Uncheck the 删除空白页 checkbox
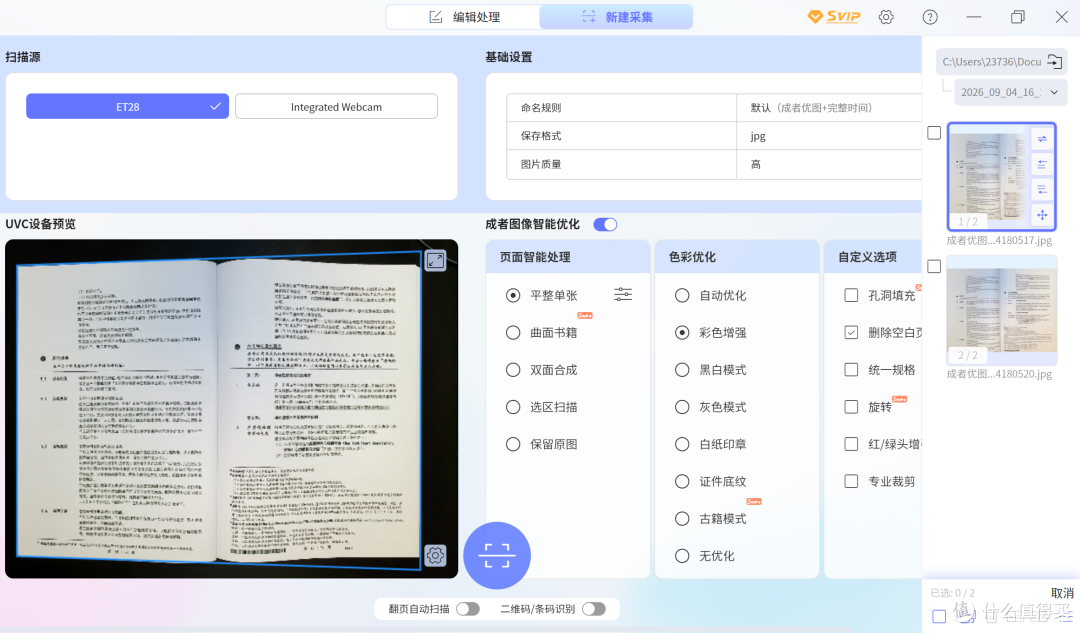The height and width of the screenshot is (633, 1080). (x=851, y=333)
